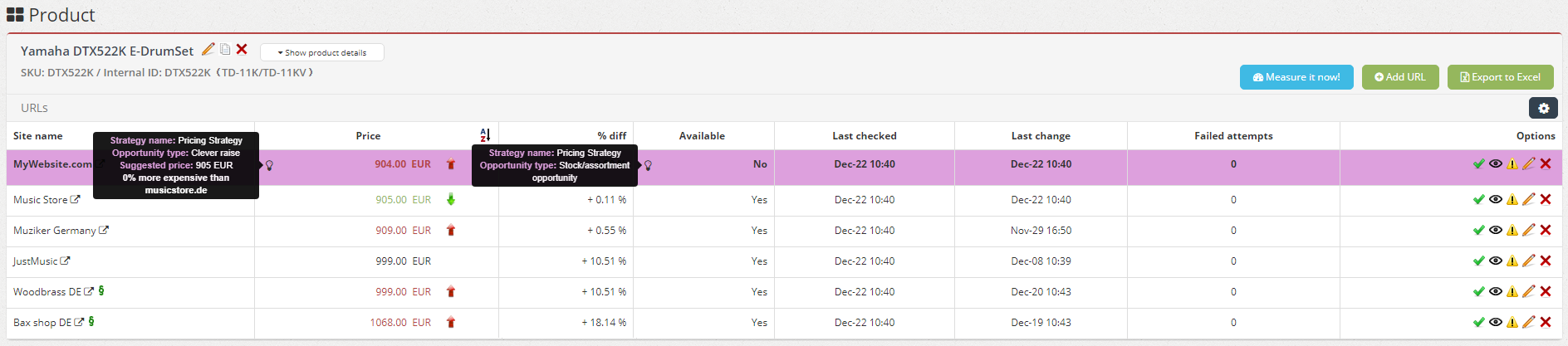The height and width of the screenshot is (346, 1568).
Task: Open the URLs table settings gear
Action: click(x=1543, y=108)
